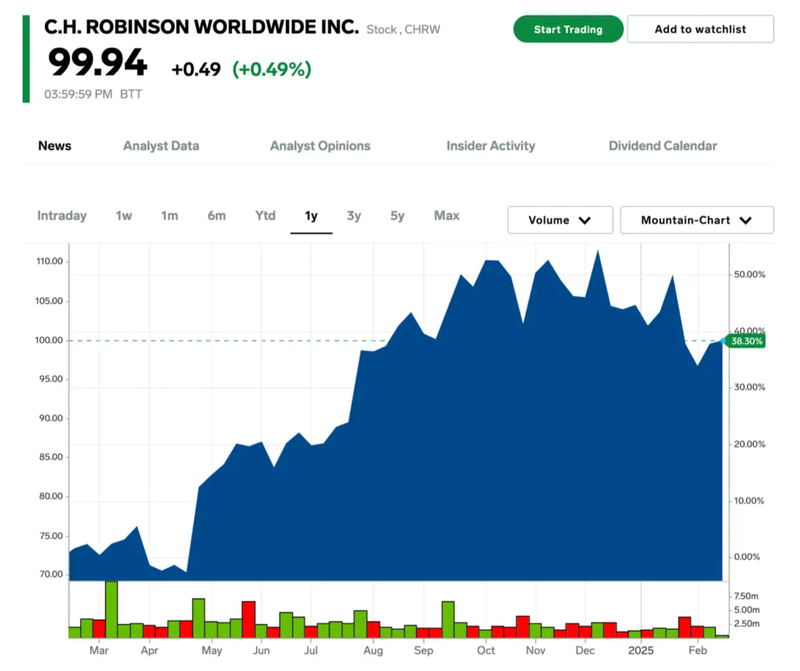The width and height of the screenshot is (800, 671).
Task: Switch to Analyst Data tab
Action: click(161, 146)
